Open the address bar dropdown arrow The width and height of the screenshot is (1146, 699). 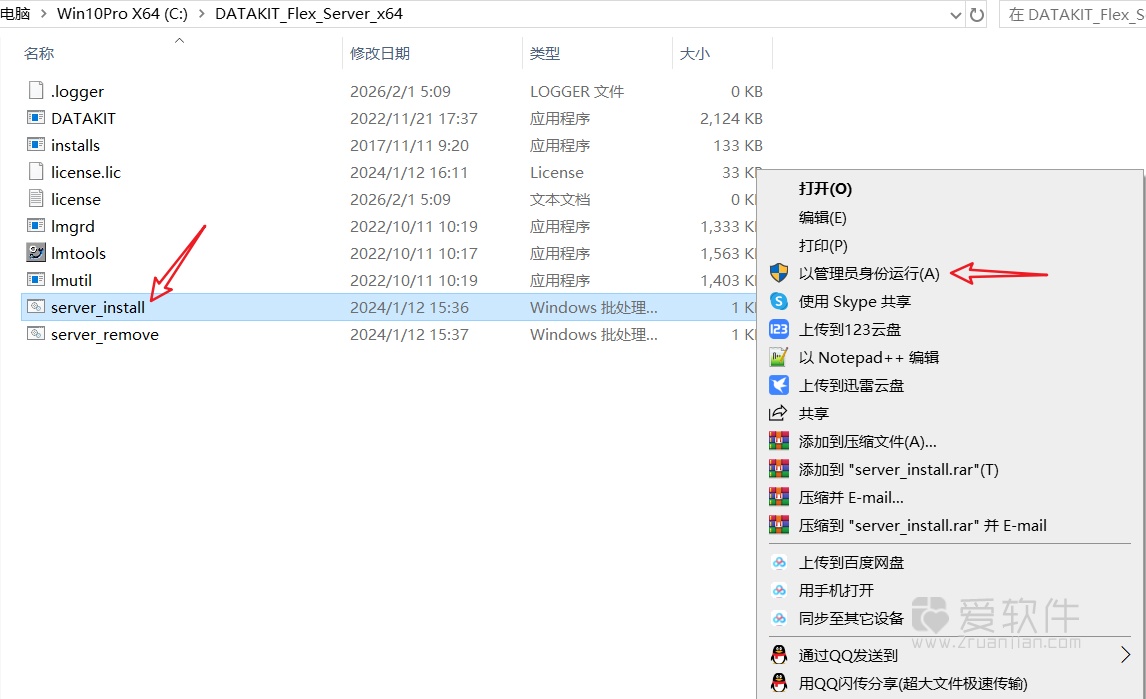point(958,15)
